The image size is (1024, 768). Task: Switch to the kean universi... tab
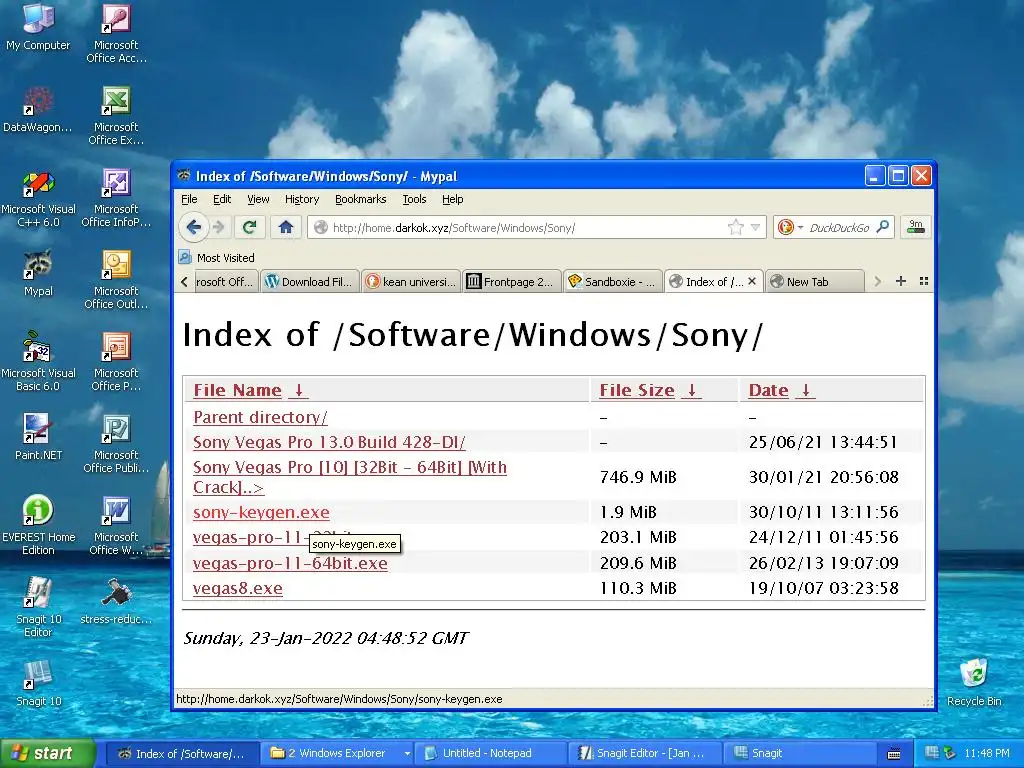click(411, 281)
